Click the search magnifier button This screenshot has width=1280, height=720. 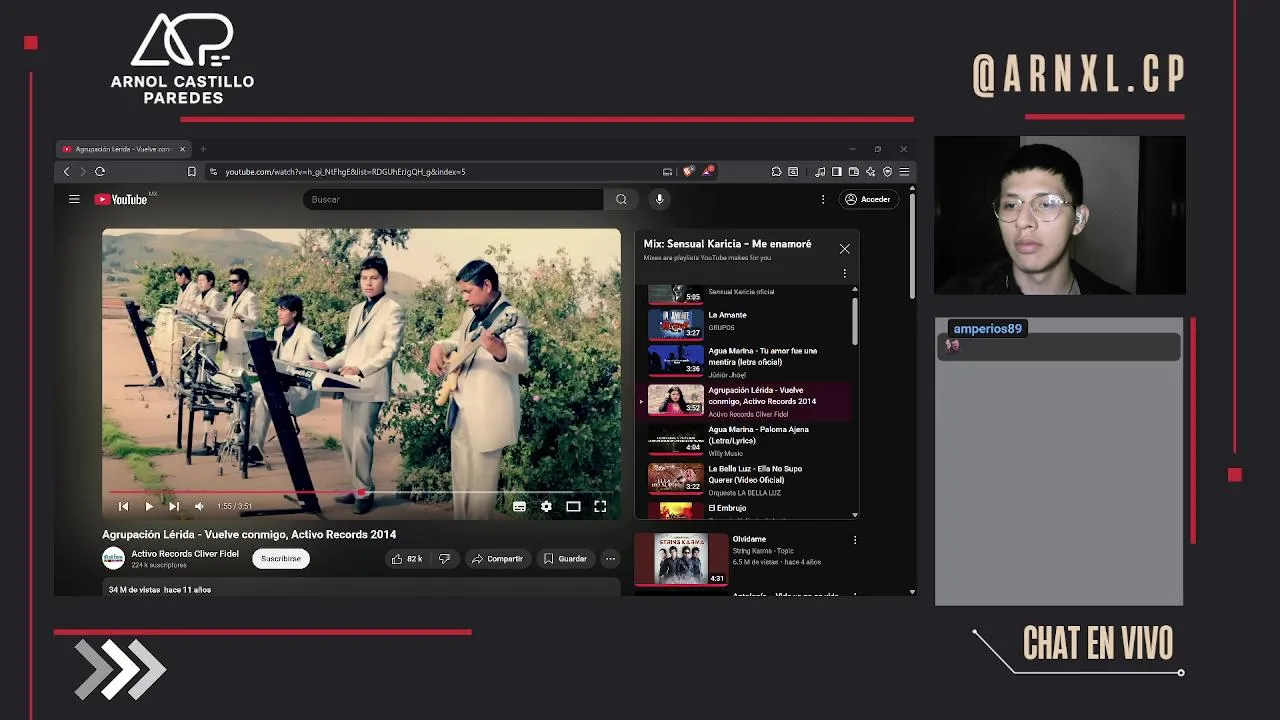pyautogui.click(x=621, y=199)
